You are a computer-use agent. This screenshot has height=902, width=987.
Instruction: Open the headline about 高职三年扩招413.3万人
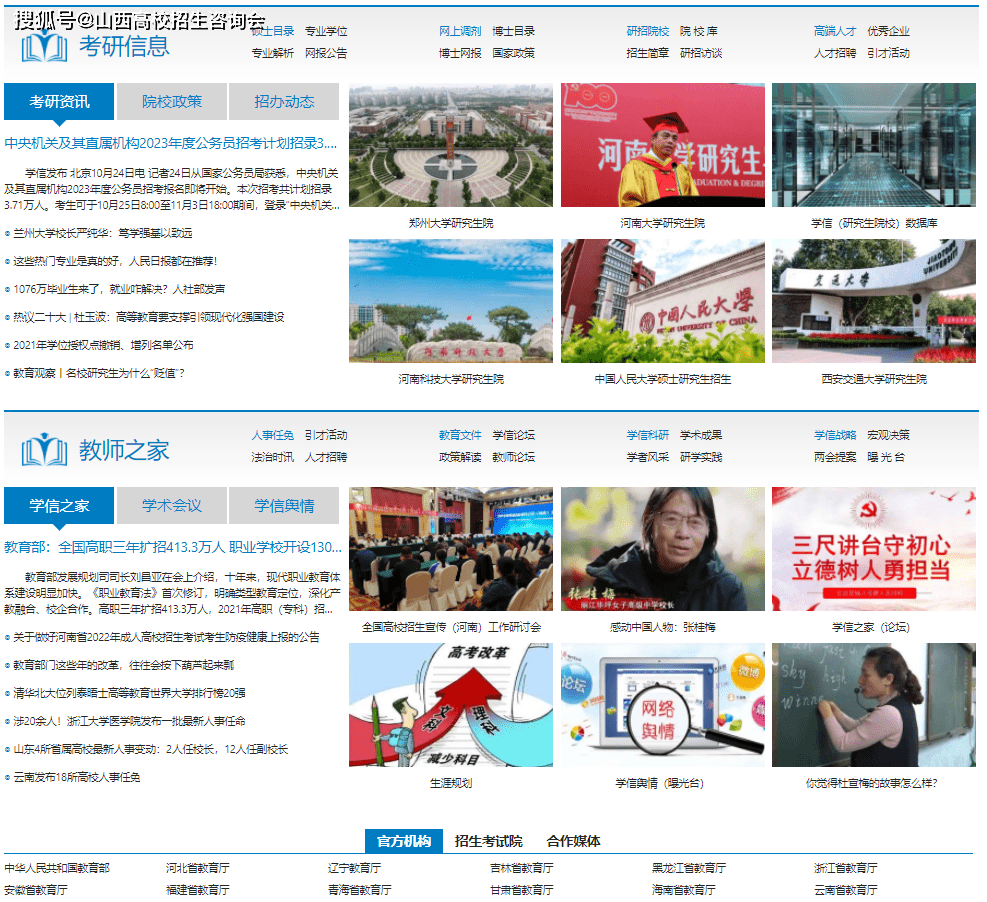(x=173, y=547)
